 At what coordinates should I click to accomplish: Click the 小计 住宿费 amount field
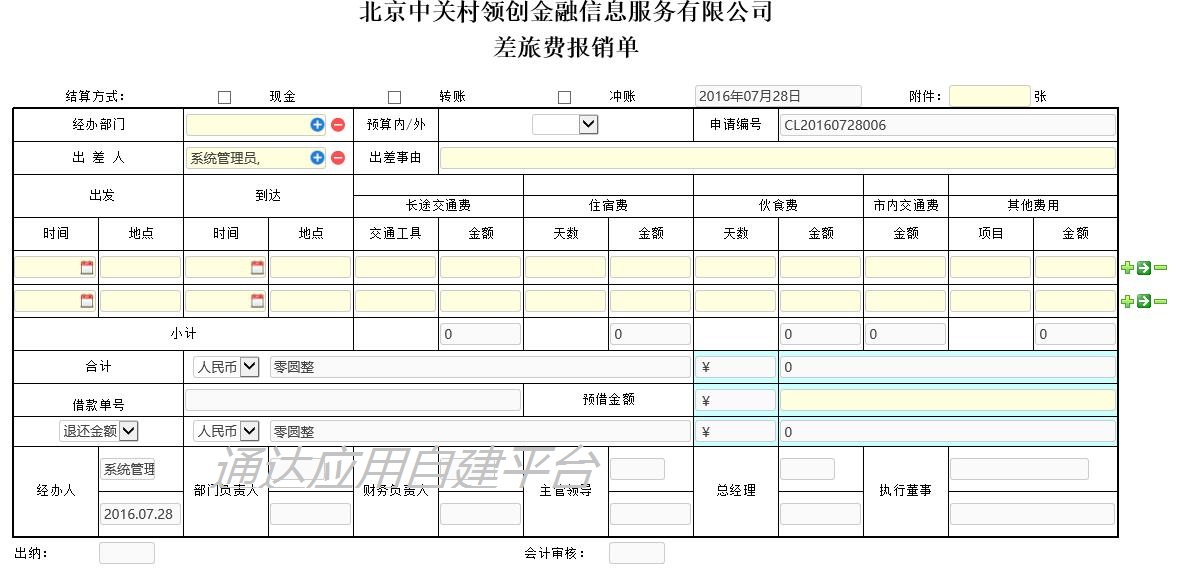pos(651,335)
